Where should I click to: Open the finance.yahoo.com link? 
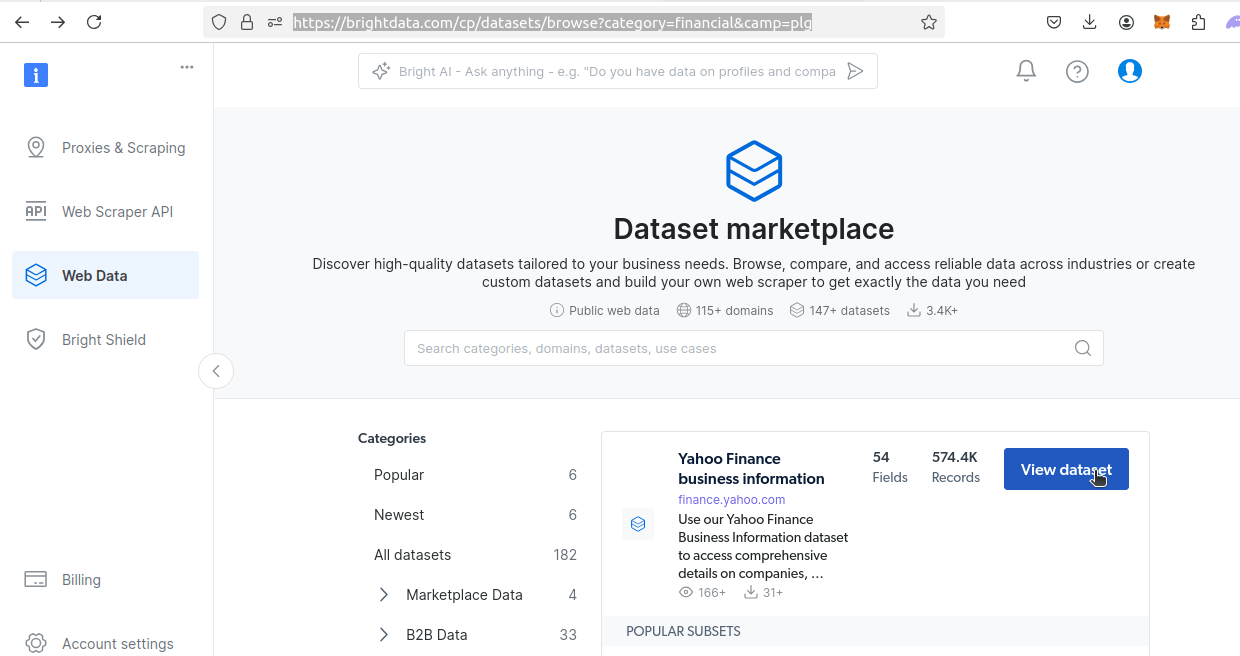pyautogui.click(x=731, y=499)
